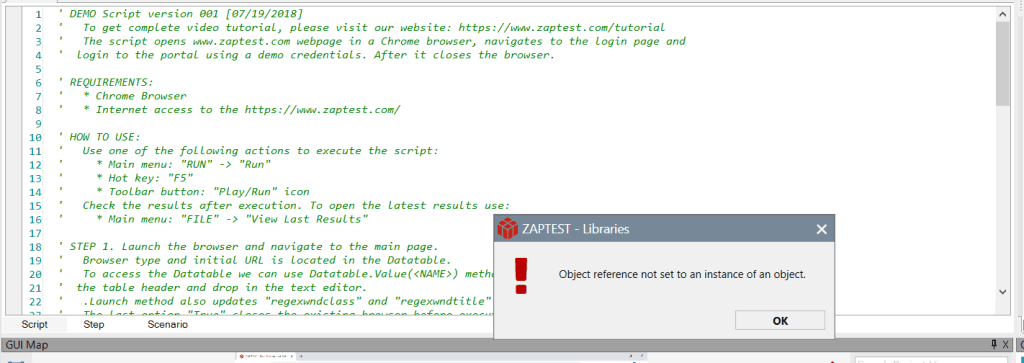1024x363 pixels.
Task: Click 'Internet access' text on line 8
Action: pyautogui.click(x=146, y=110)
